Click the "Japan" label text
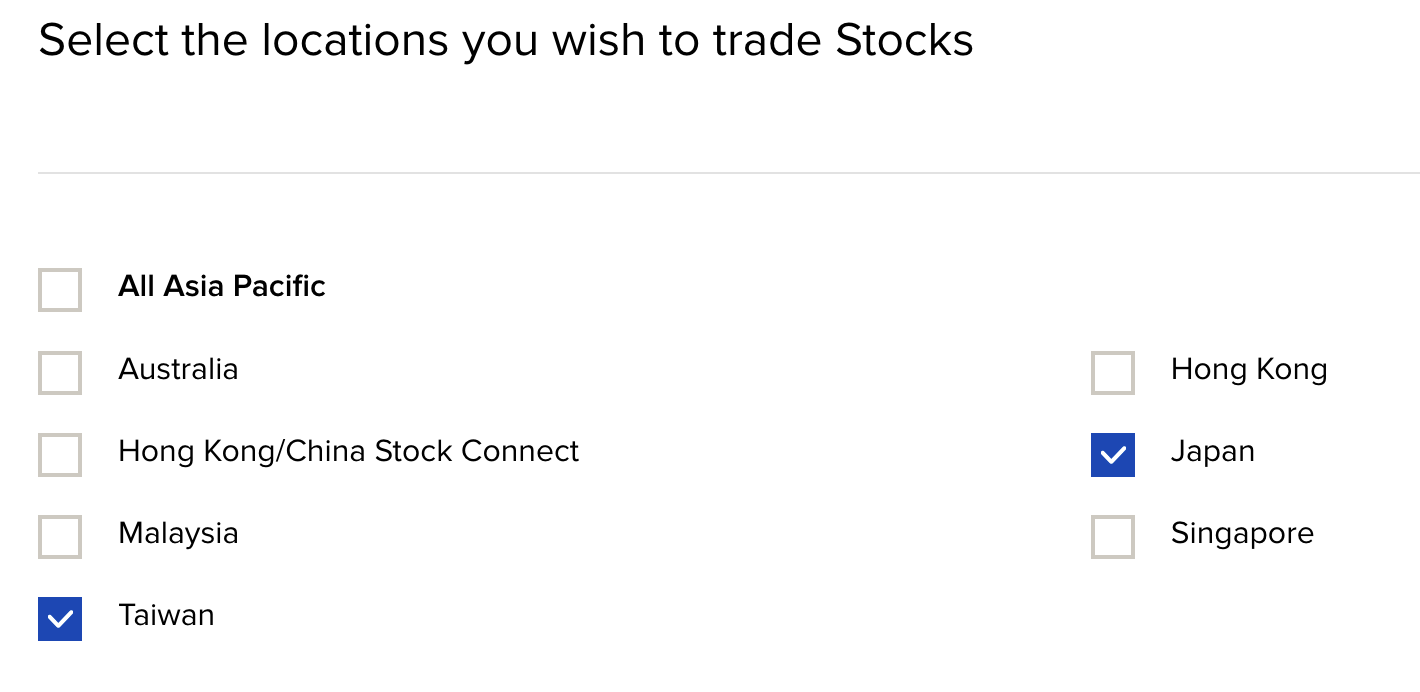Viewport: 1420px width, 692px height. [1213, 452]
